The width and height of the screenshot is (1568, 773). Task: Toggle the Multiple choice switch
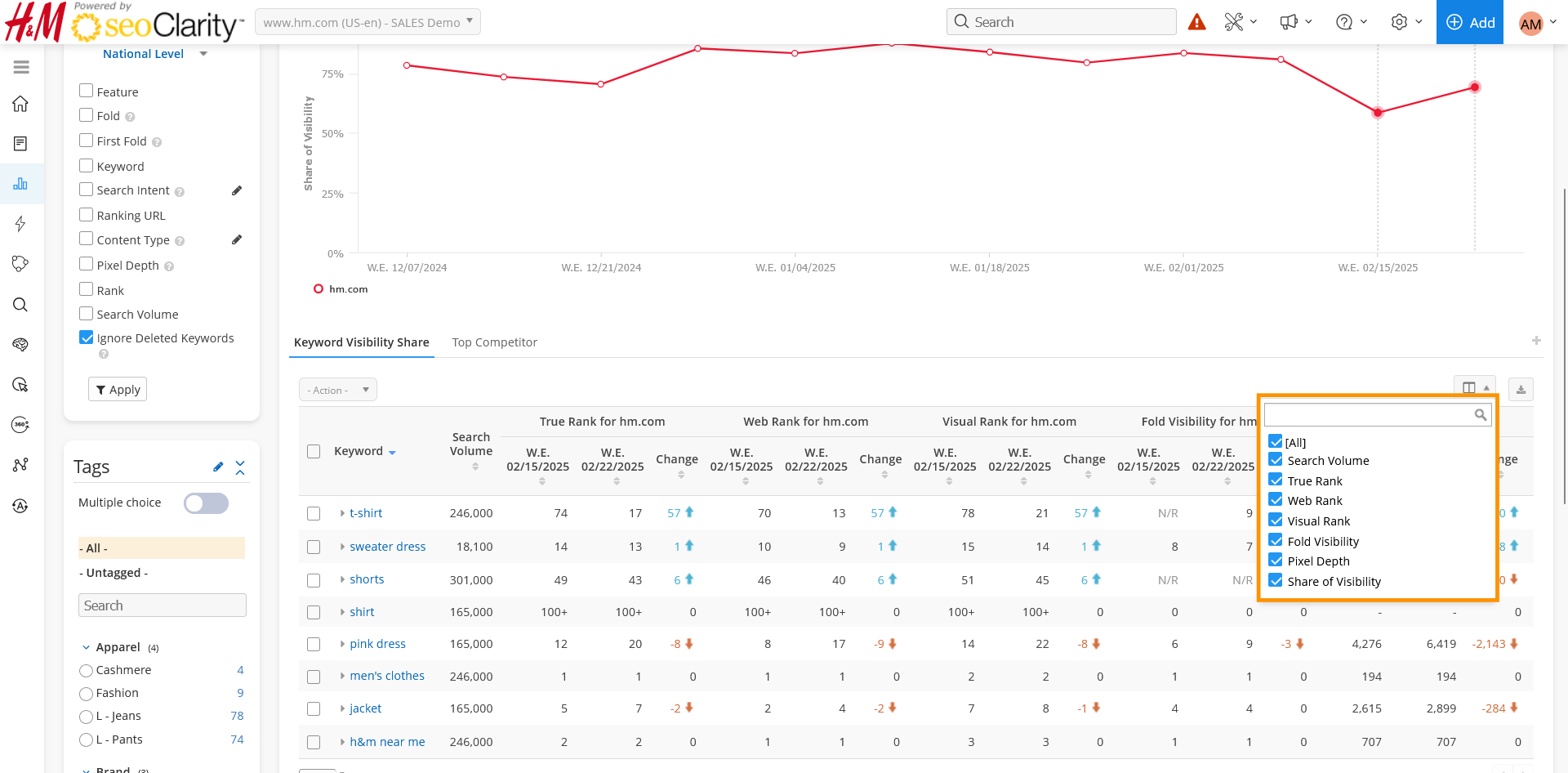(206, 503)
